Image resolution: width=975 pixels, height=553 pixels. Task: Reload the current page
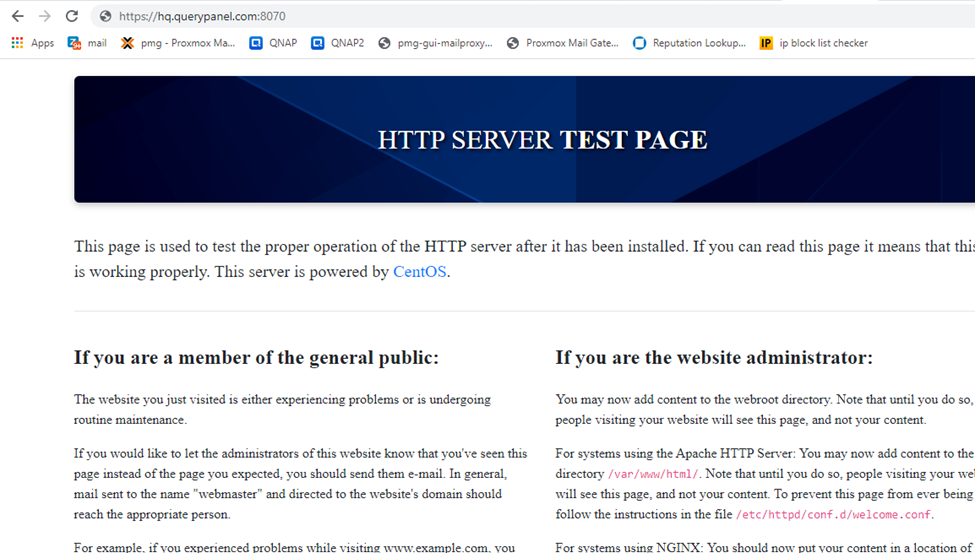[72, 16]
